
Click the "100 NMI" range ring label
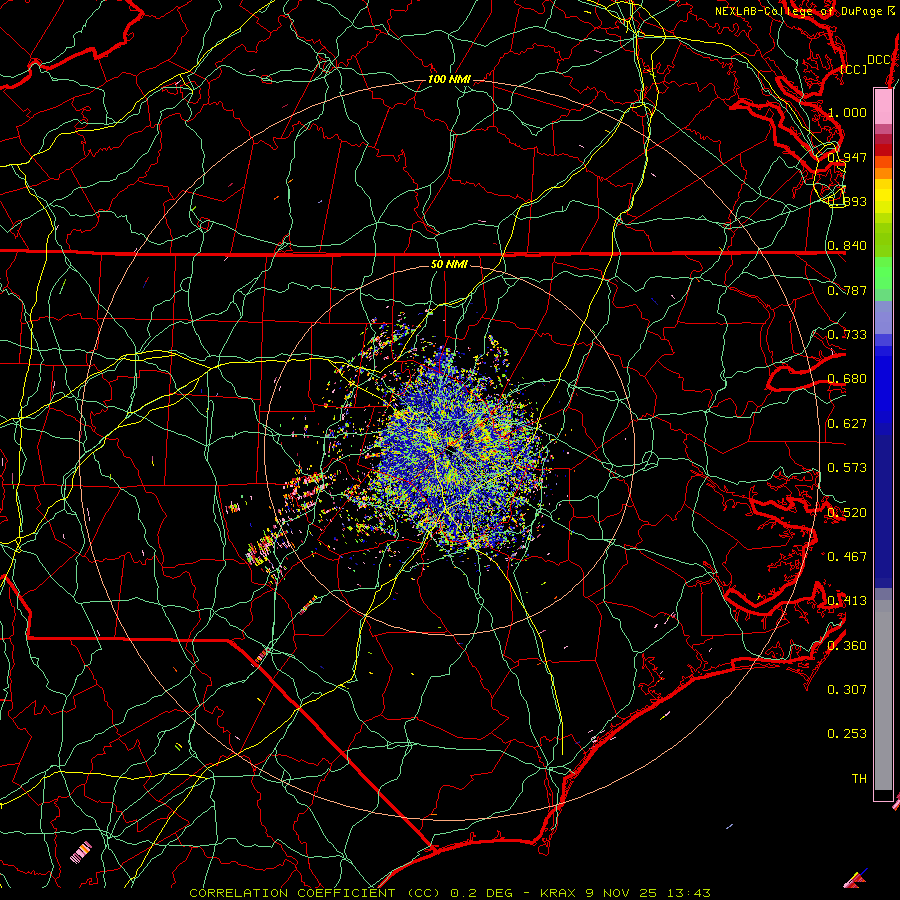click(449, 79)
